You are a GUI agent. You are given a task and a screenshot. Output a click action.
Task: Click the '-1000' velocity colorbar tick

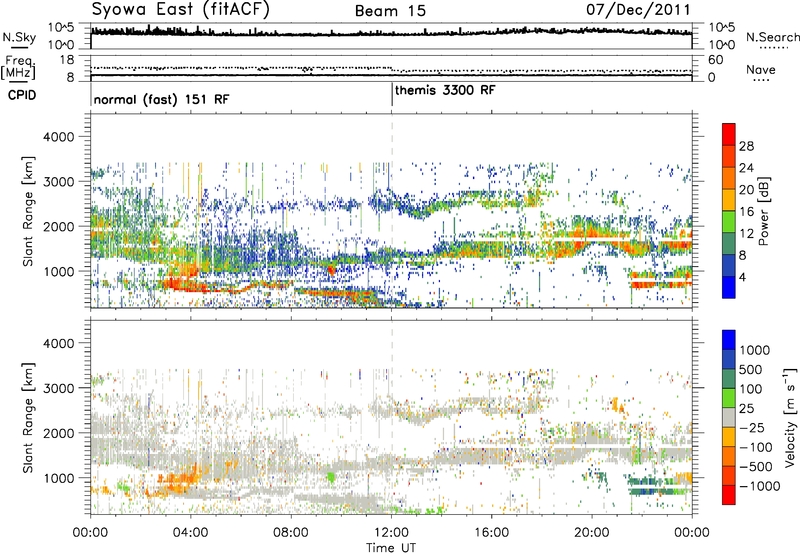(x=759, y=486)
